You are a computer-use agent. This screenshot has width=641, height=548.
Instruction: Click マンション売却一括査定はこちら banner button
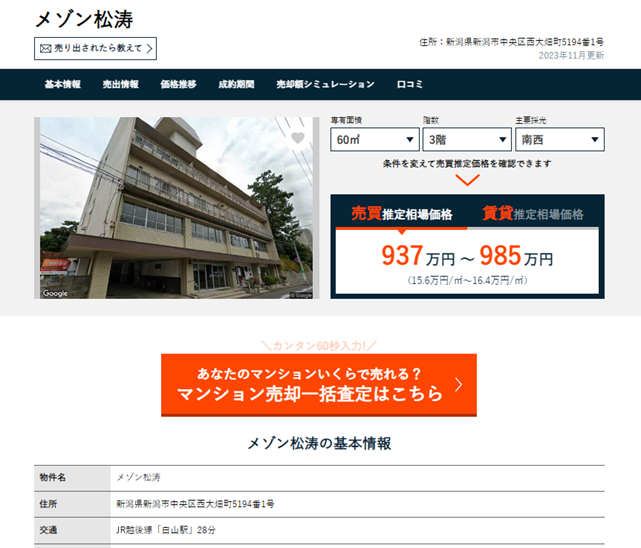[319, 385]
